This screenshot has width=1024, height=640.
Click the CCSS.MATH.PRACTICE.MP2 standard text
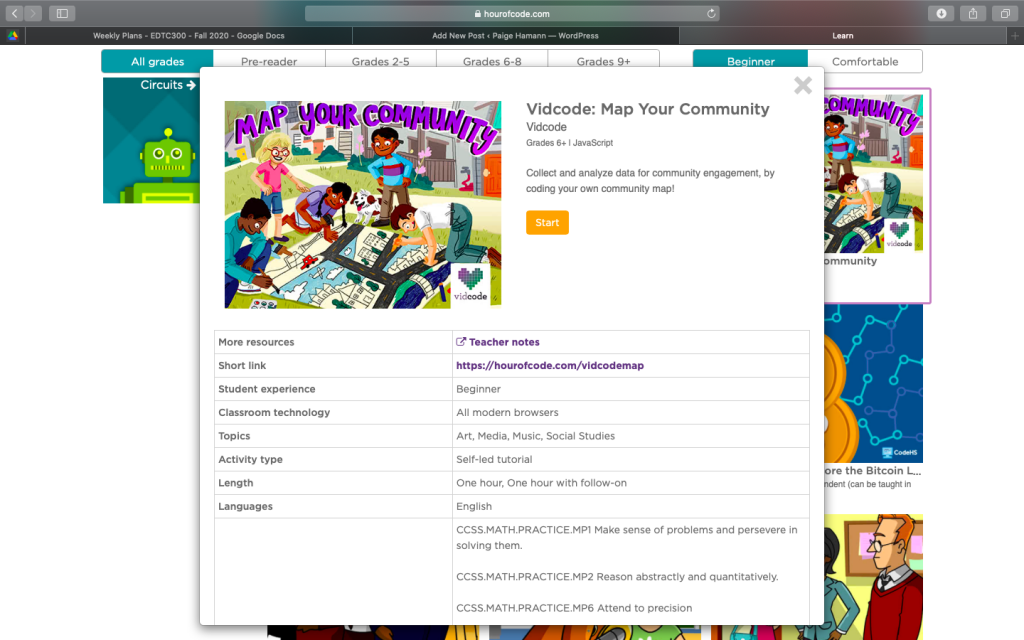tap(617, 577)
